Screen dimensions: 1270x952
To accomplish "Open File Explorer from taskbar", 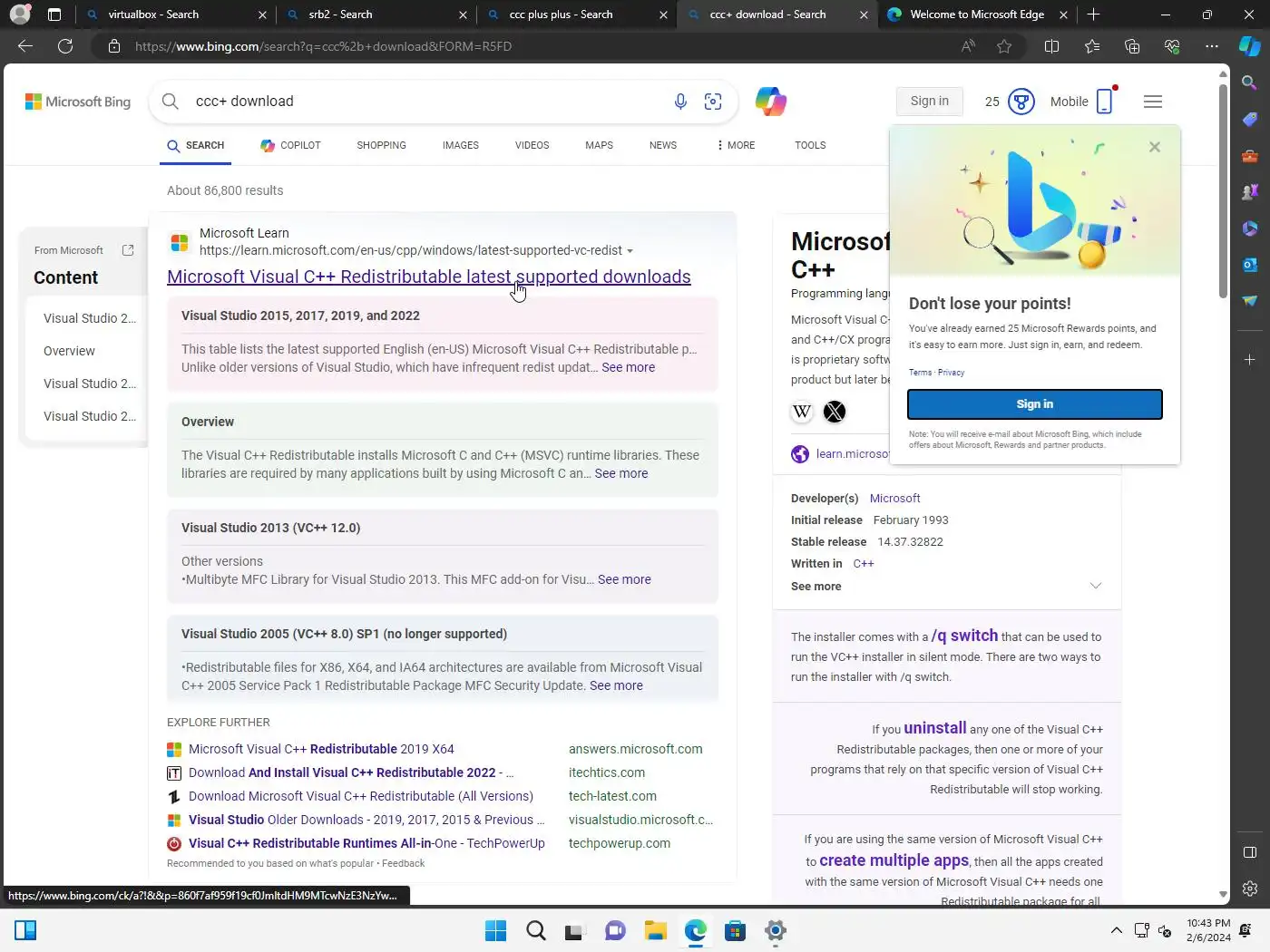I will point(655,930).
